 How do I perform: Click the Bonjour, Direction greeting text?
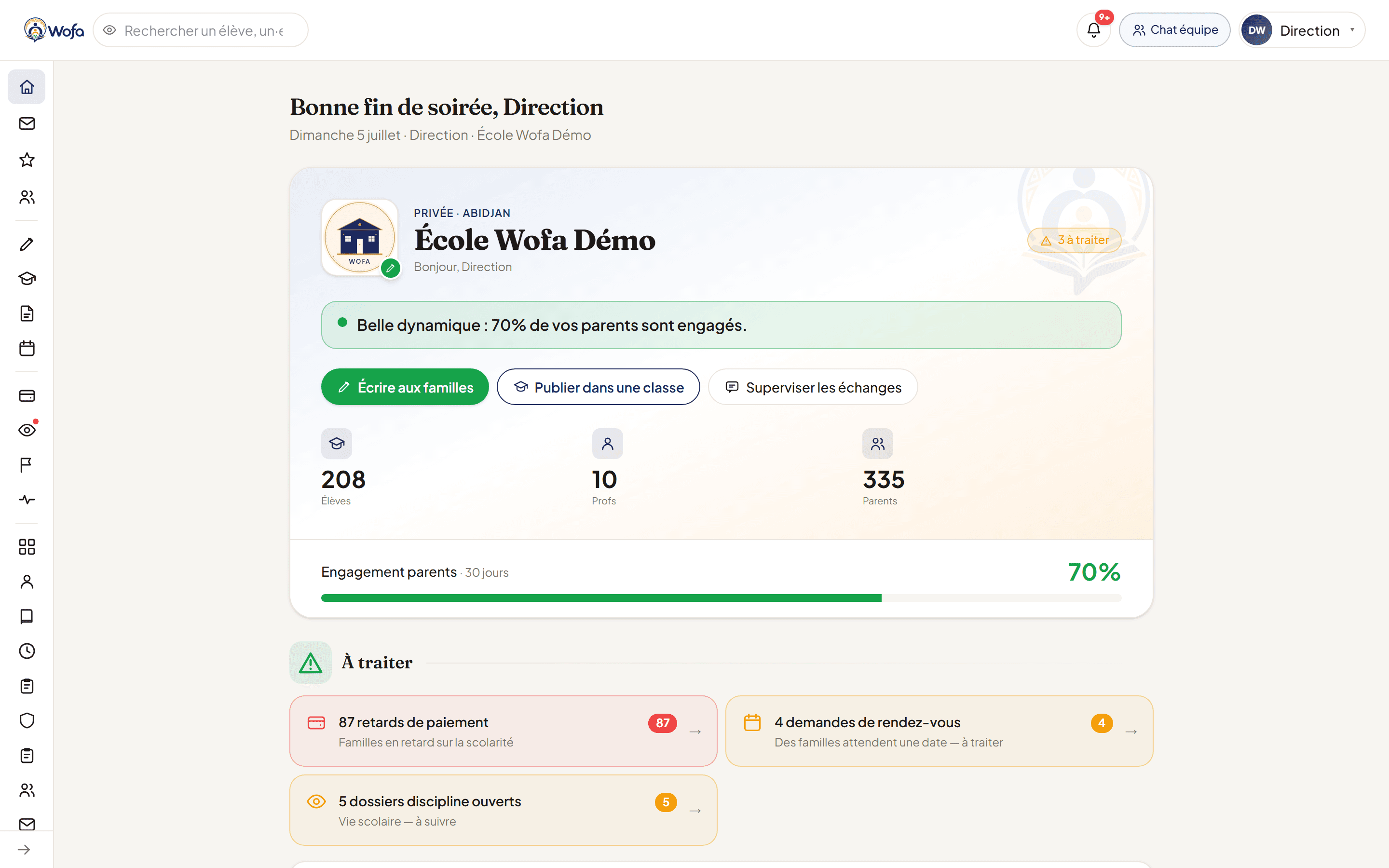tap(463, 267)
